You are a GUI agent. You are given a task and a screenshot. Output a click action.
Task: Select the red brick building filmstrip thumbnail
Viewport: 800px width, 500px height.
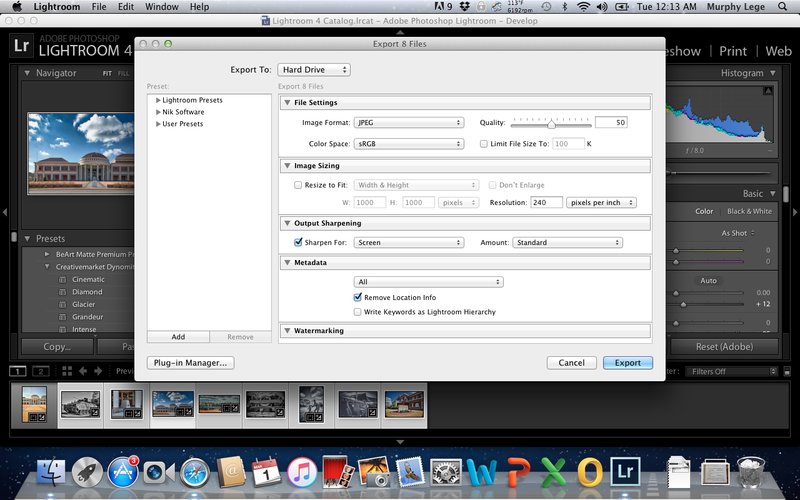point(404,405)
